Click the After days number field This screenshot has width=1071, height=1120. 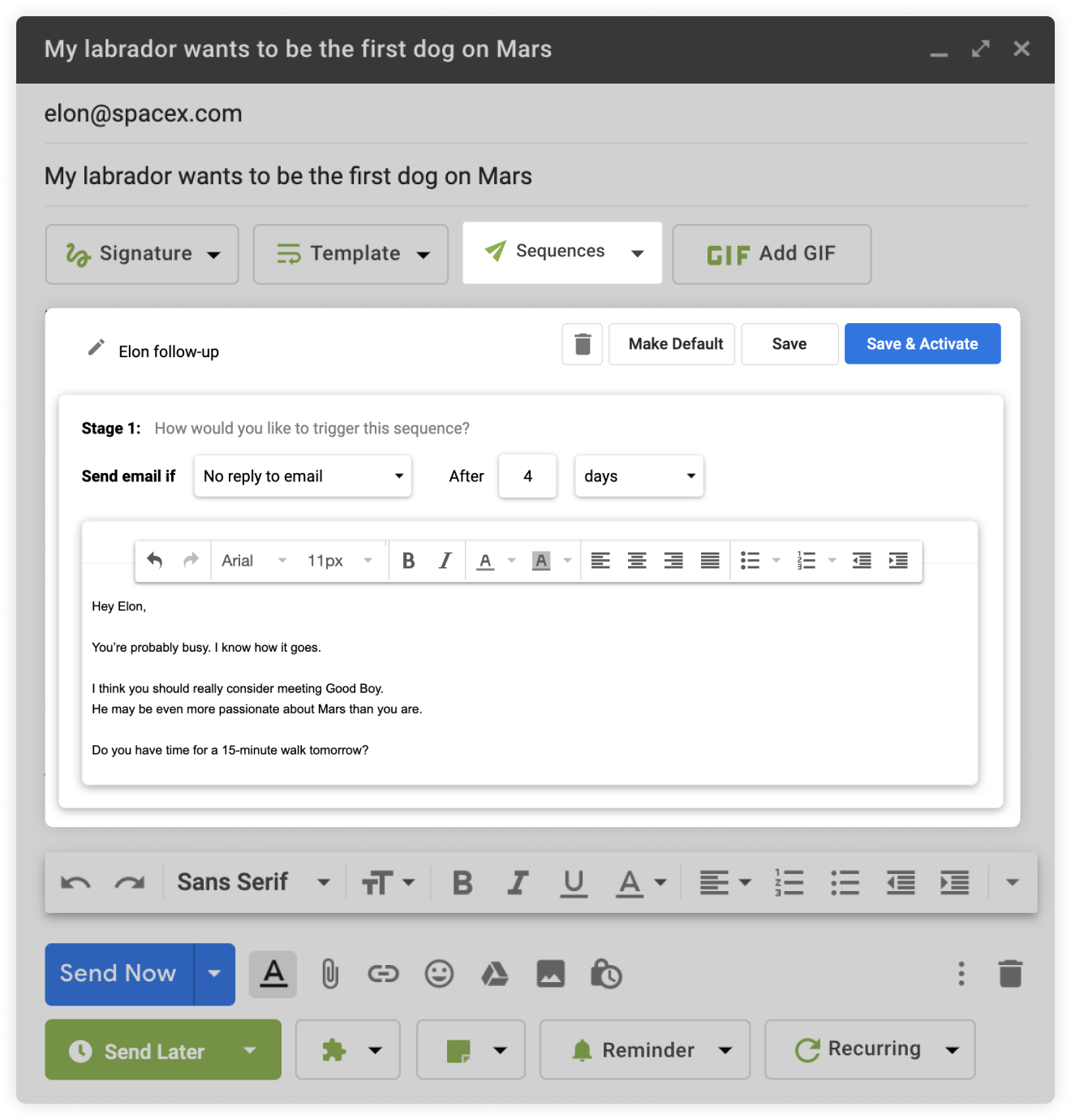[527, 476]
